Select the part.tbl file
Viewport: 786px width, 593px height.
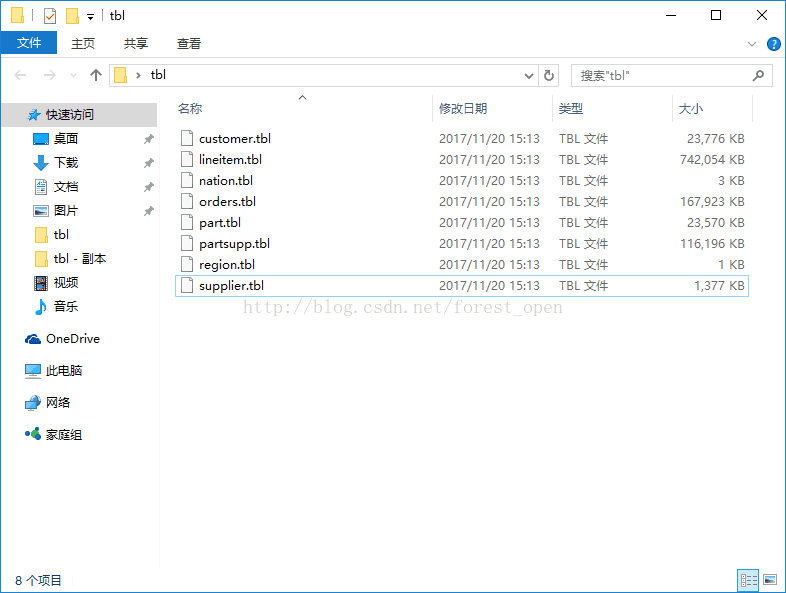tap(462, 223)
